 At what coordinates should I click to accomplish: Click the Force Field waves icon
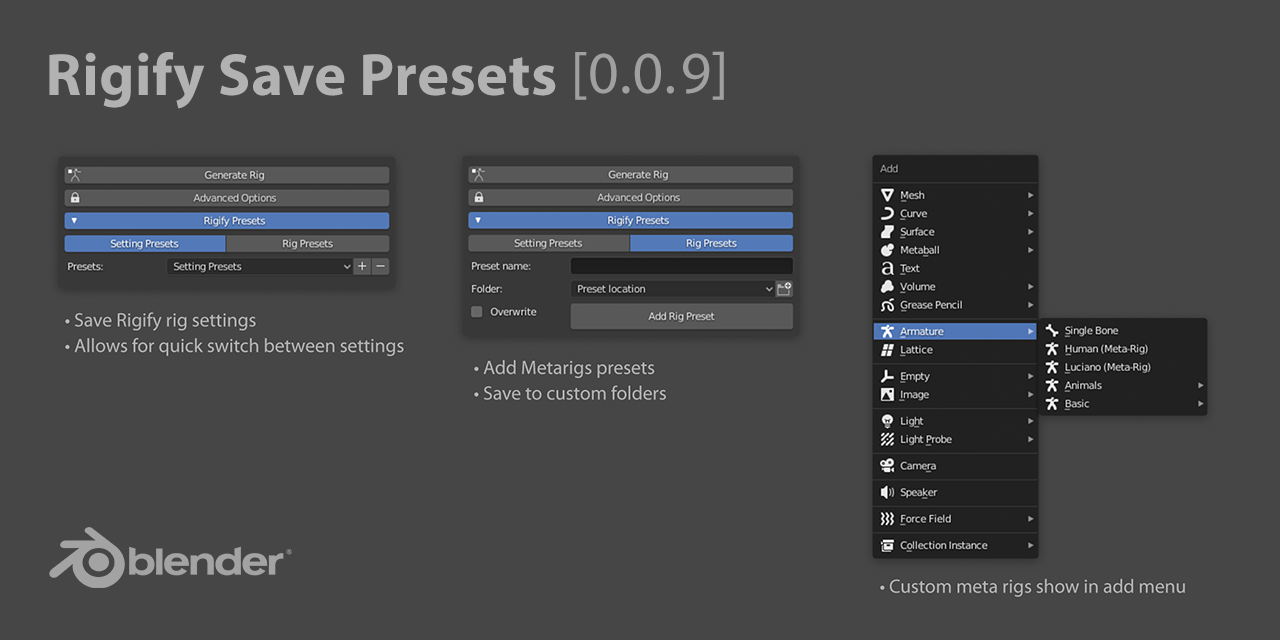[x=887, y=519]
